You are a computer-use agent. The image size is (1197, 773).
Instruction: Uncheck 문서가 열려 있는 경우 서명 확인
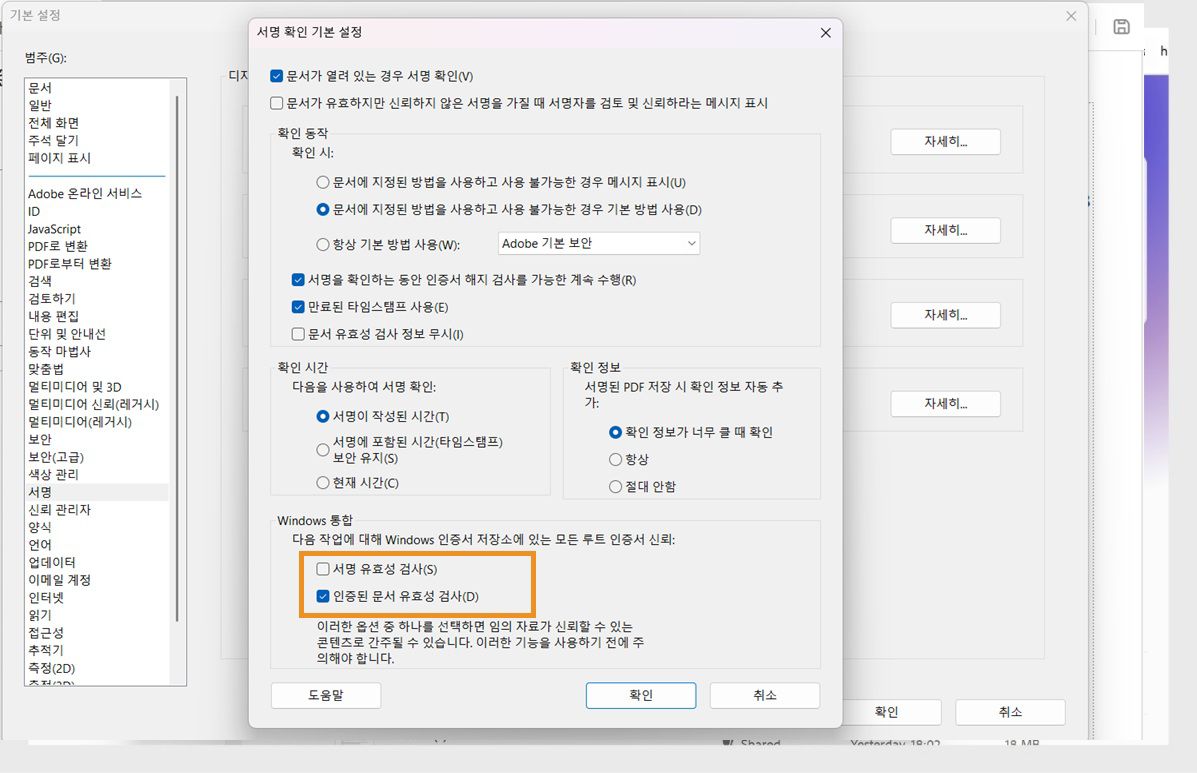click(x=275, y=75)
